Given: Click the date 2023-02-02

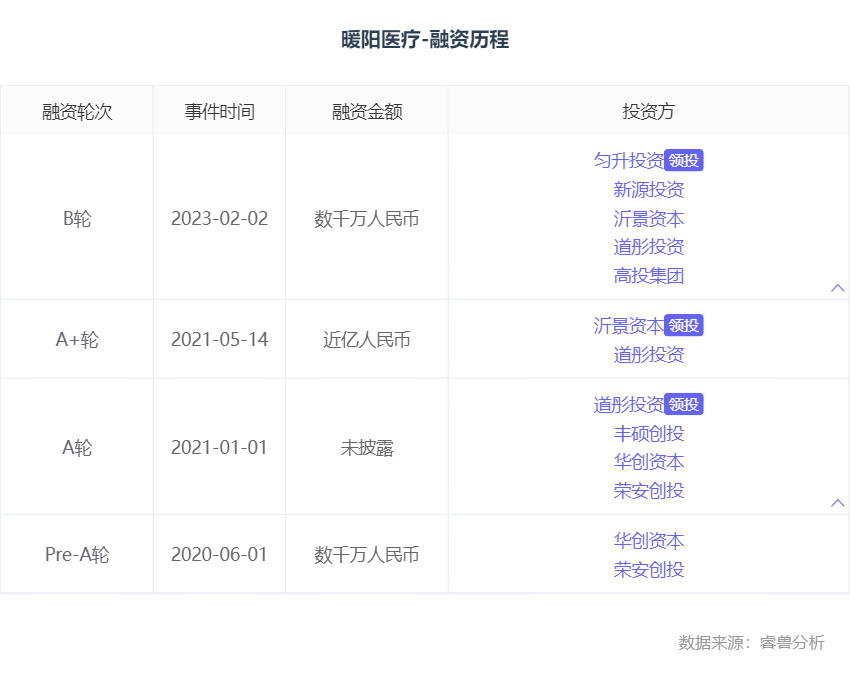Looking at the screenshot, I should [x=220, y=218].
